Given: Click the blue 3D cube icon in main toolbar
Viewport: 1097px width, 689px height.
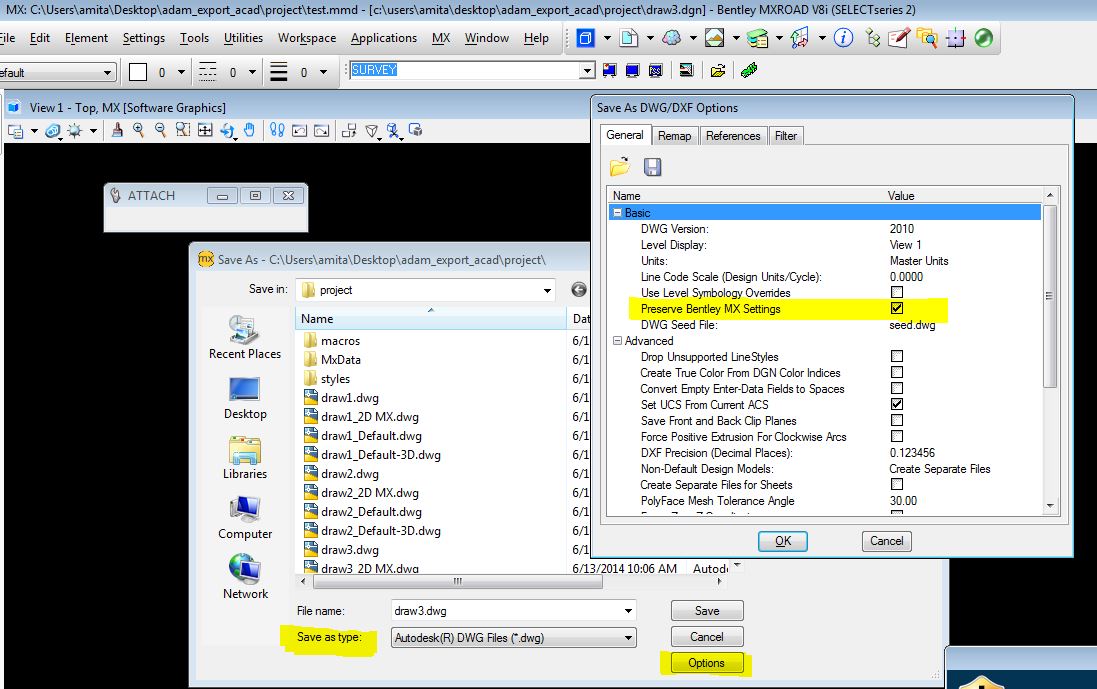Looking at the screenshot, I should (586, 38).
